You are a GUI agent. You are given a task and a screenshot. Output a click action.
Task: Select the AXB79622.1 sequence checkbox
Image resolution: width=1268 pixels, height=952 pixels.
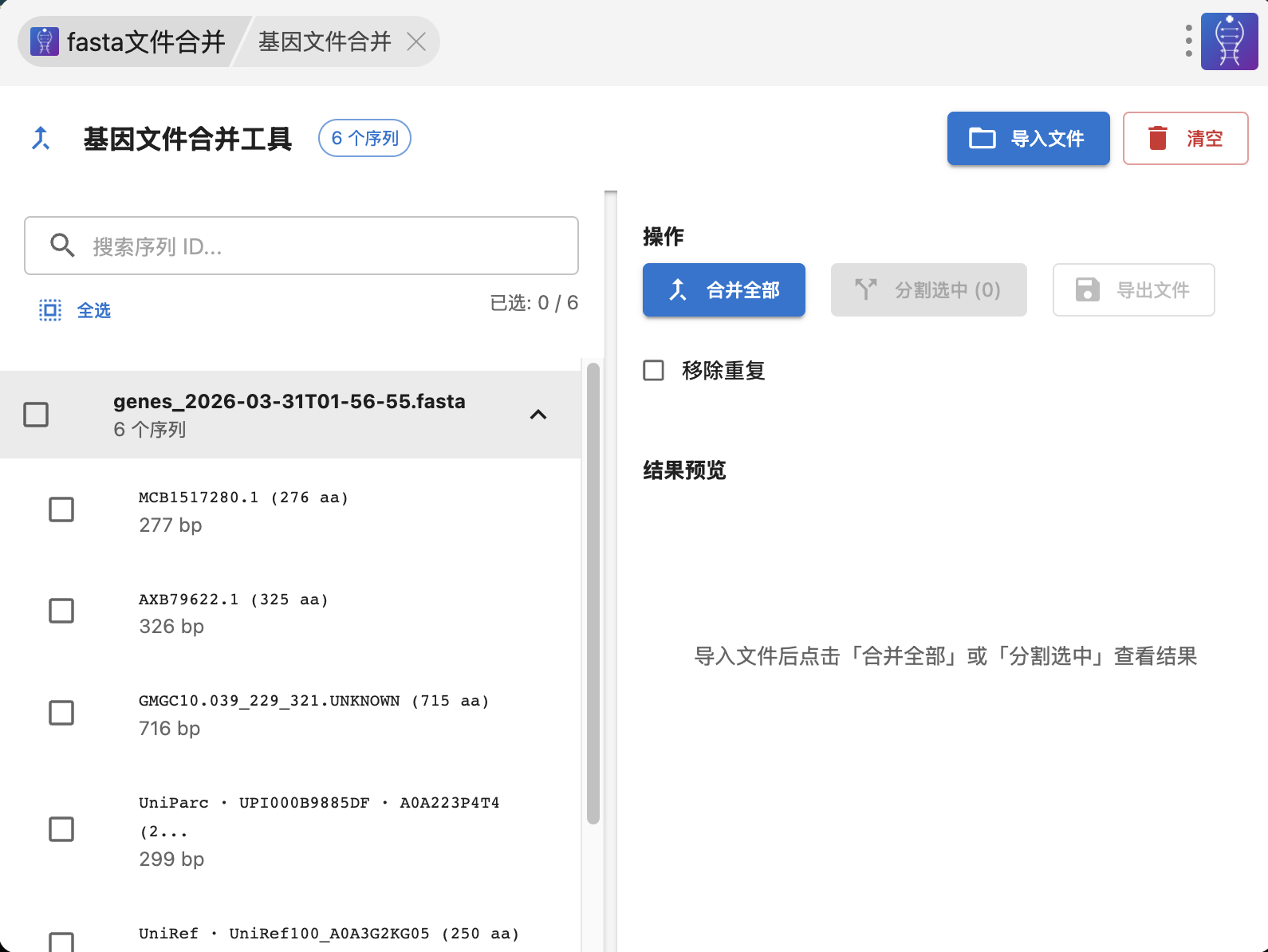click(61, 611)
